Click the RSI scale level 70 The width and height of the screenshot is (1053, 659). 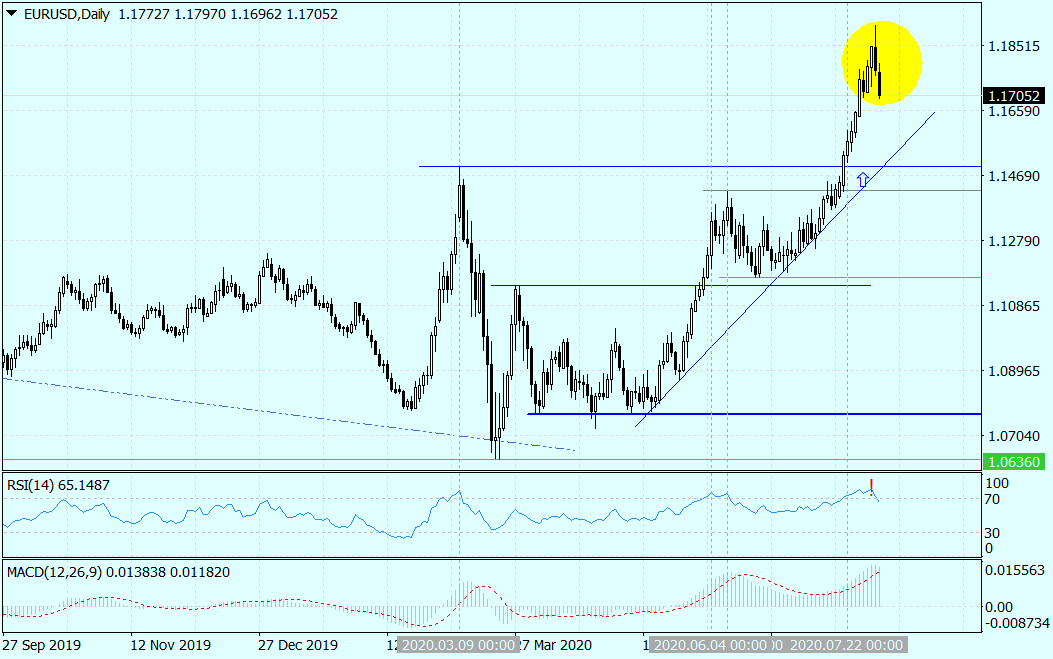click(x=993, y=499)
